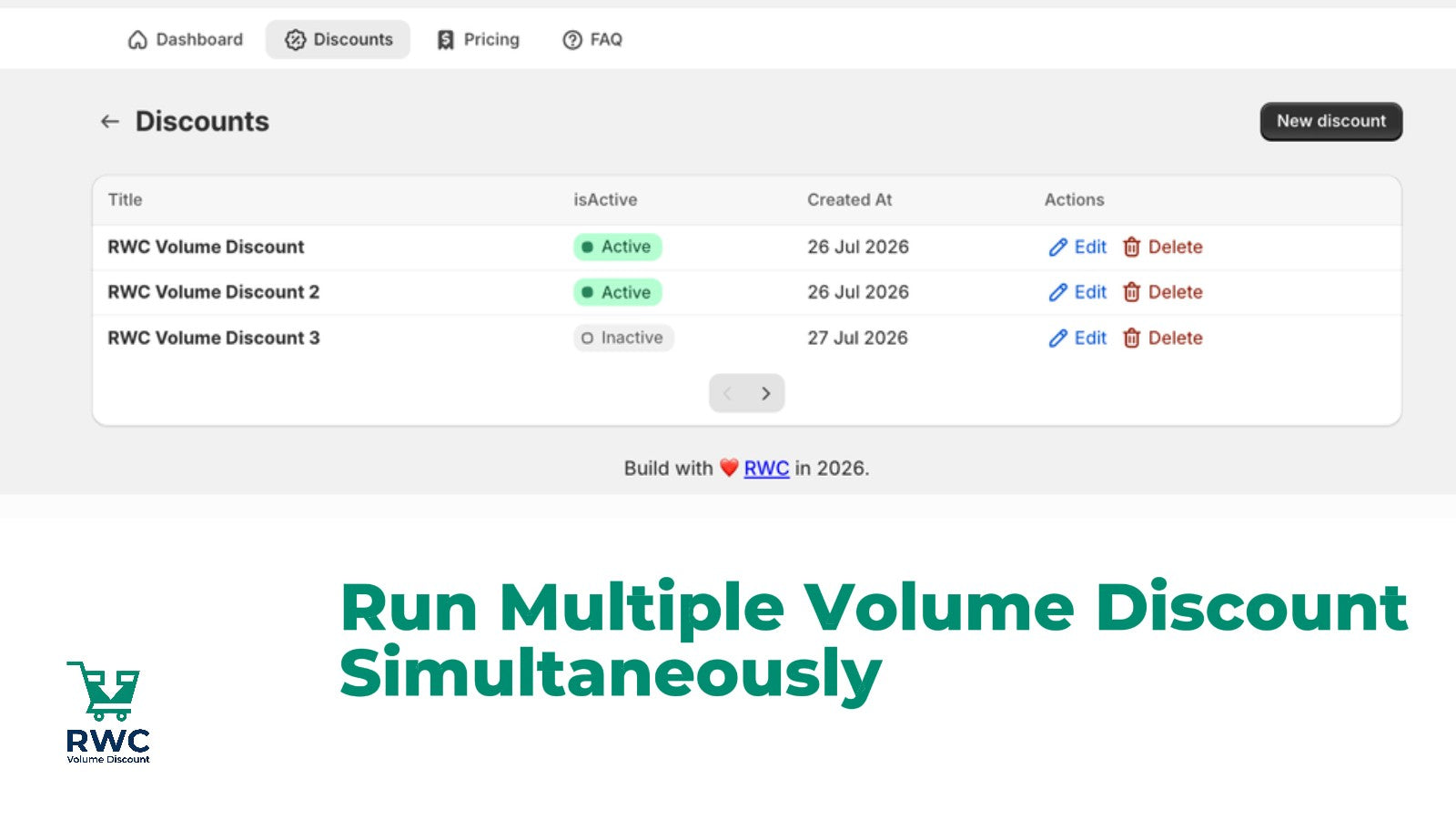Image resolution: width=1456 pixels, height=819 pixels.
Task: Click the Created At column header
Action: (849, 199)
